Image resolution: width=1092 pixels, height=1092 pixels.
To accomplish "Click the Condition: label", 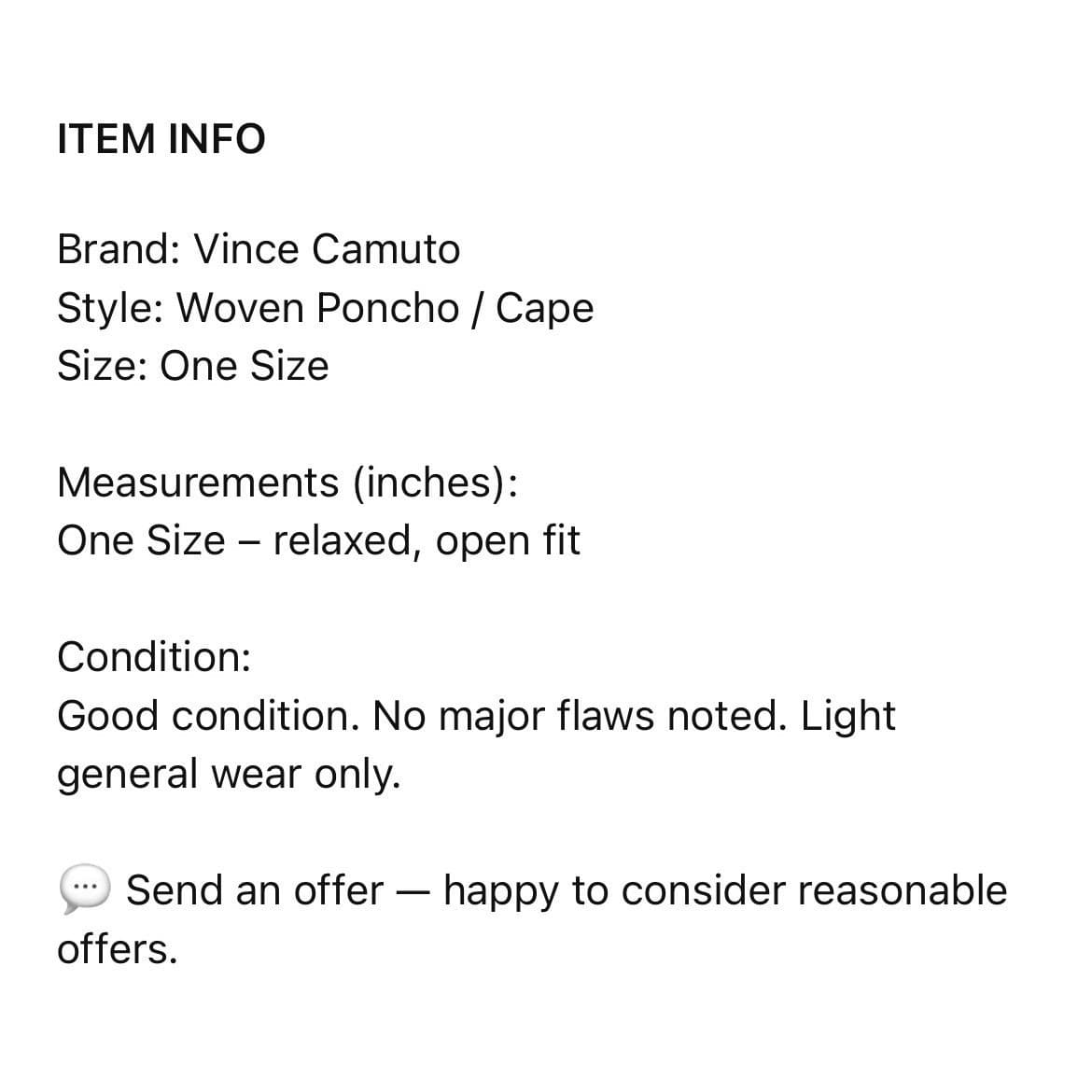I will coord(154,657).
